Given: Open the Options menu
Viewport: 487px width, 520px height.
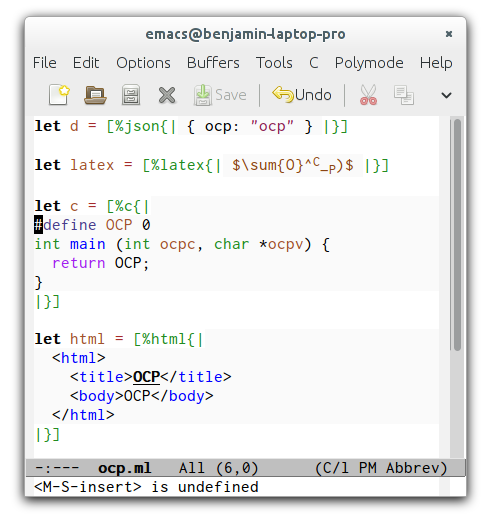Looking at the screenshot, I should coord(143,63).
